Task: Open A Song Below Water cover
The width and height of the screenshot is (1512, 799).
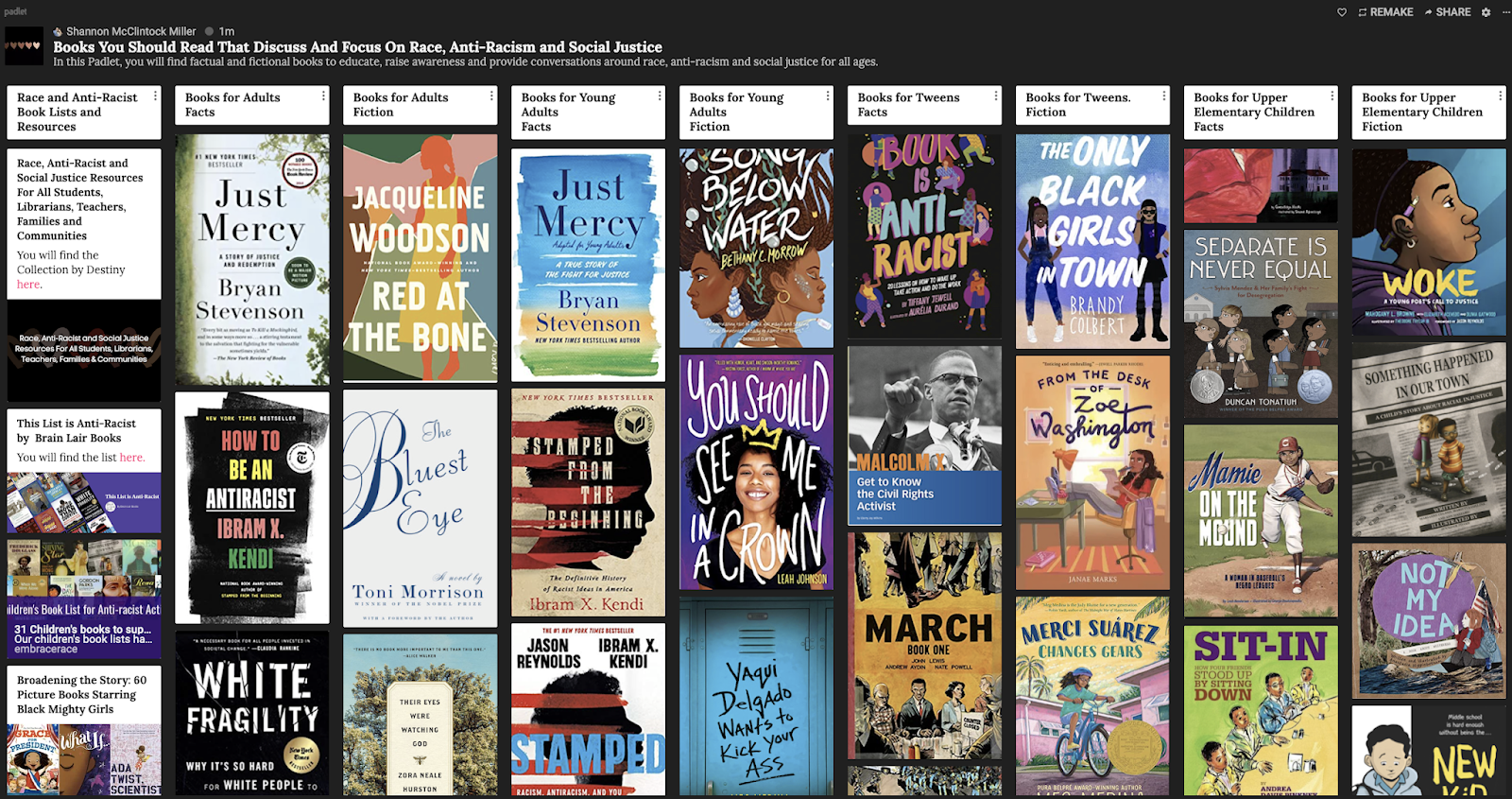Action: click(x=757, y=248)
